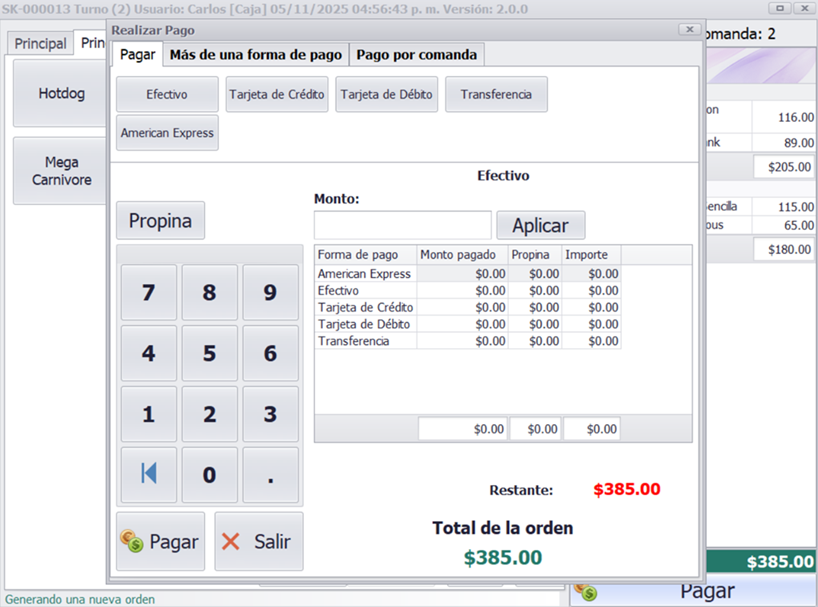The image size is (818, 607).
Task: Switch to Pago por comanda tab
Action: point(417,54)
